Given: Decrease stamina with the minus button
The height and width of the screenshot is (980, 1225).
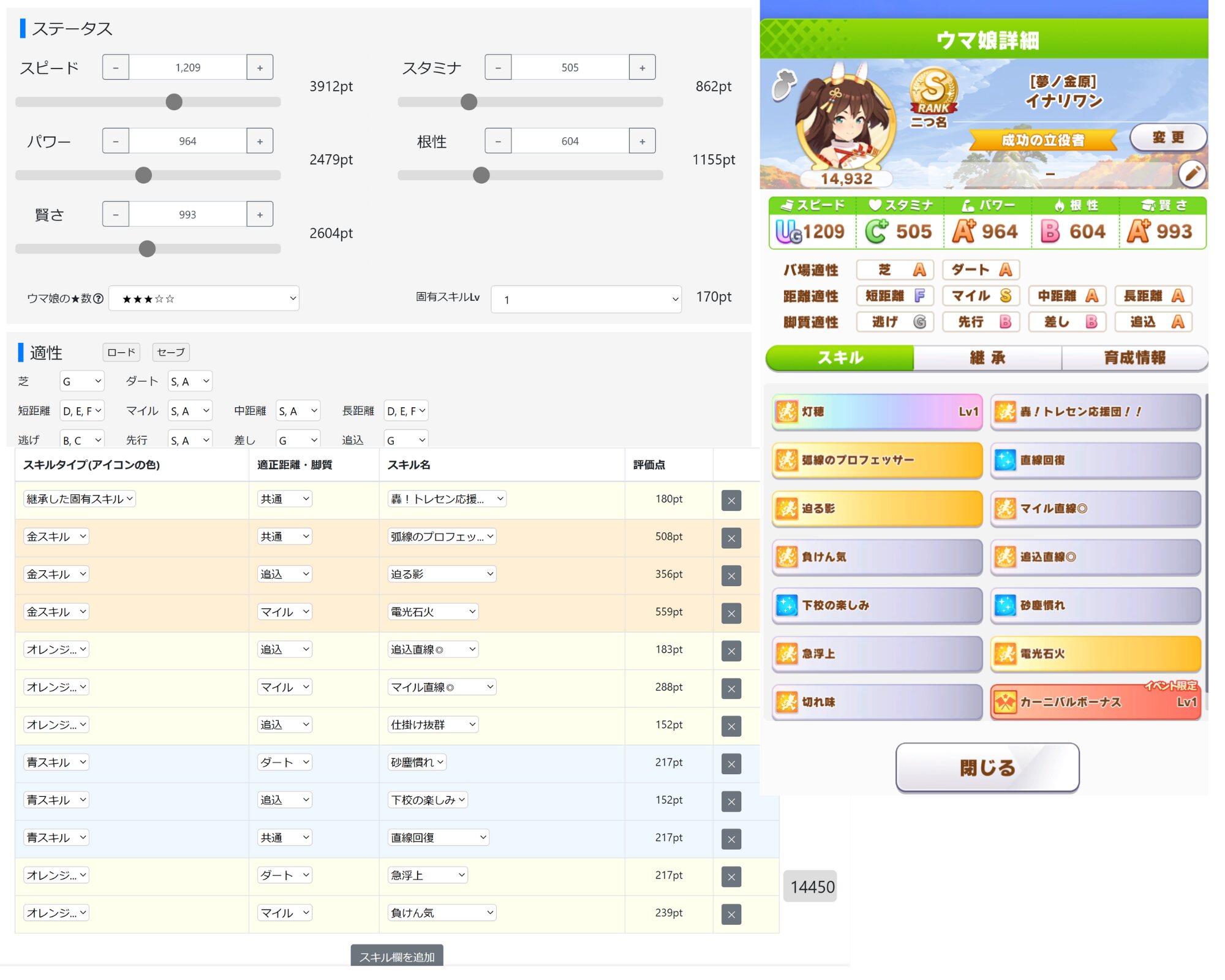Looking at the screenshot, I should tap(498, 67).
